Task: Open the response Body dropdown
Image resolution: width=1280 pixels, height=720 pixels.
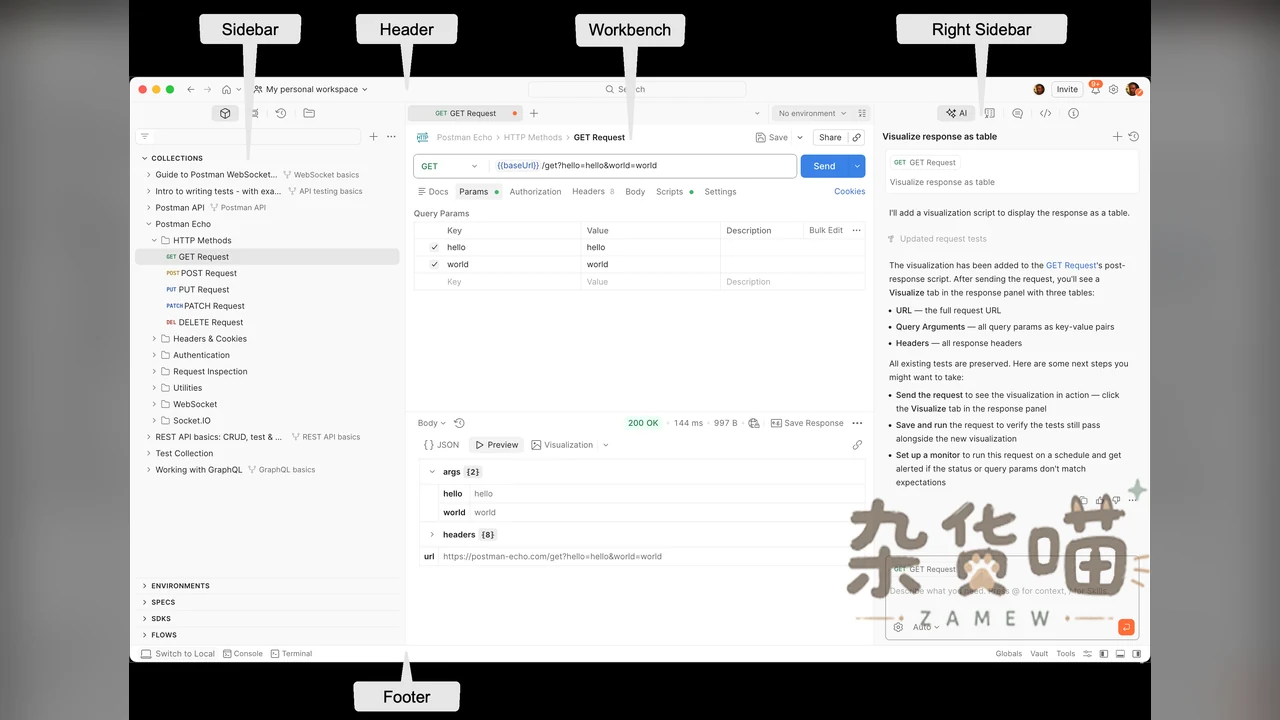Action: [x=432, y=423]
